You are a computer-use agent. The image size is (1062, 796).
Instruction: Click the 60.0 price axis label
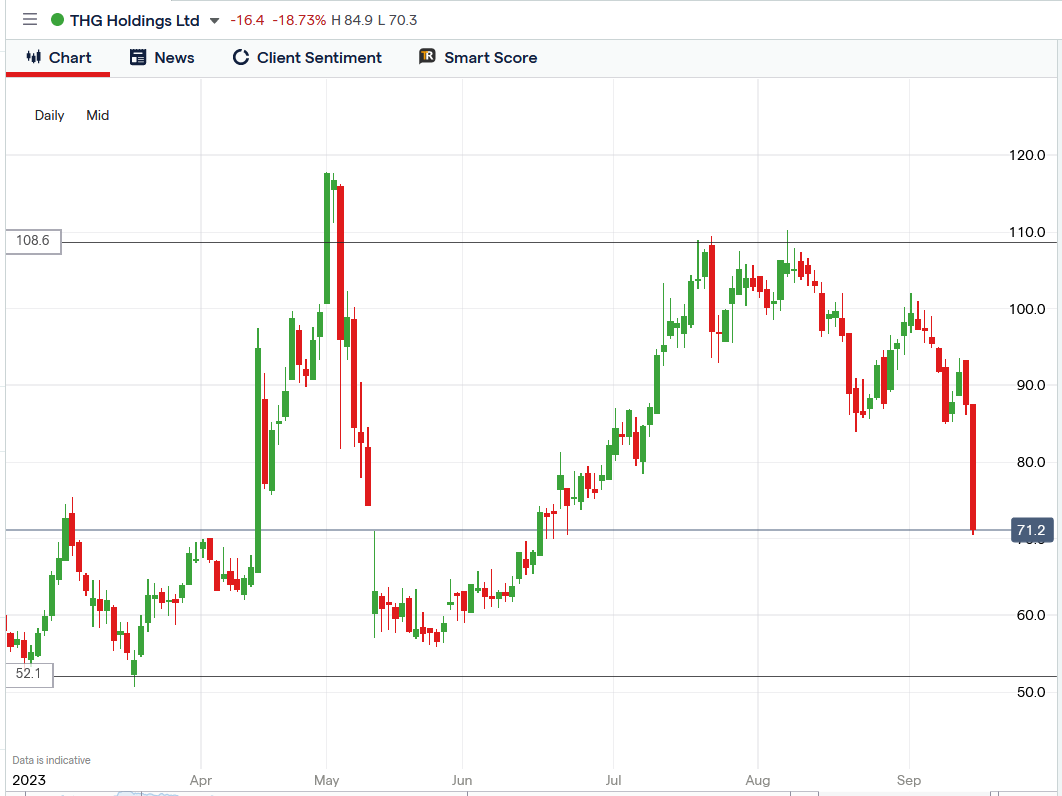coord(1031,615)
